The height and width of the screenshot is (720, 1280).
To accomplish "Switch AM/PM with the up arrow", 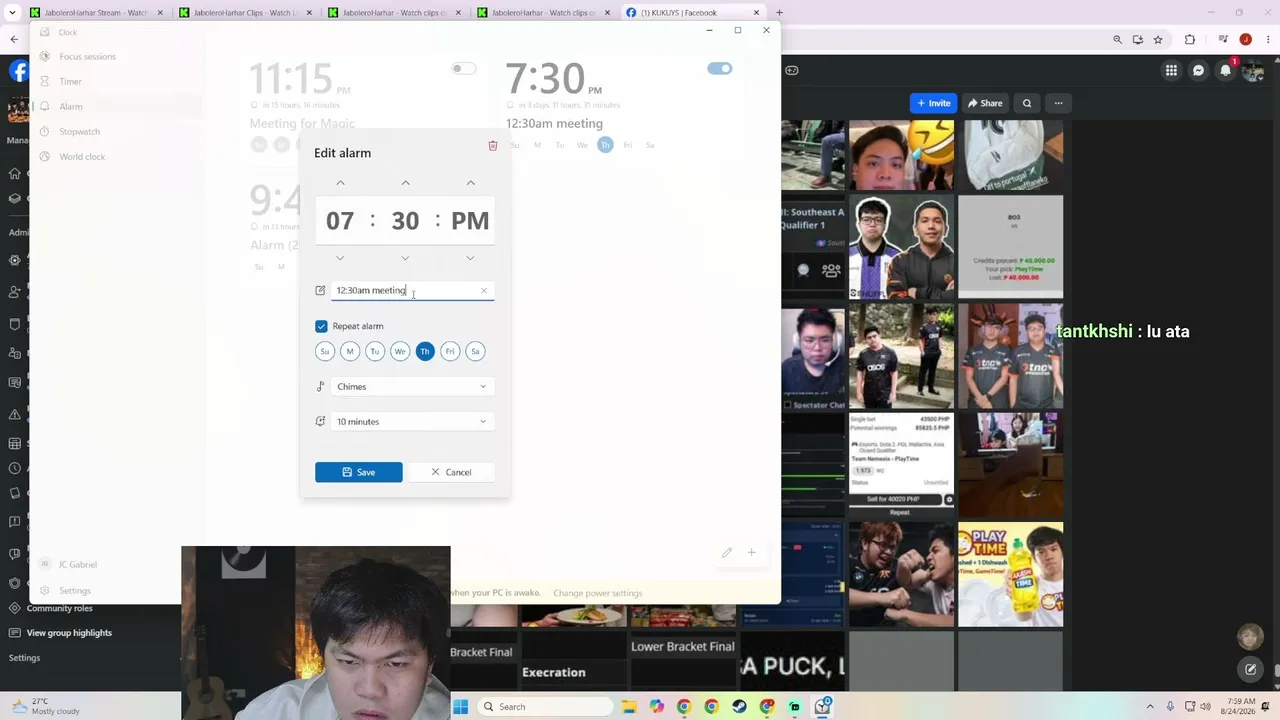I will point(470,183).
